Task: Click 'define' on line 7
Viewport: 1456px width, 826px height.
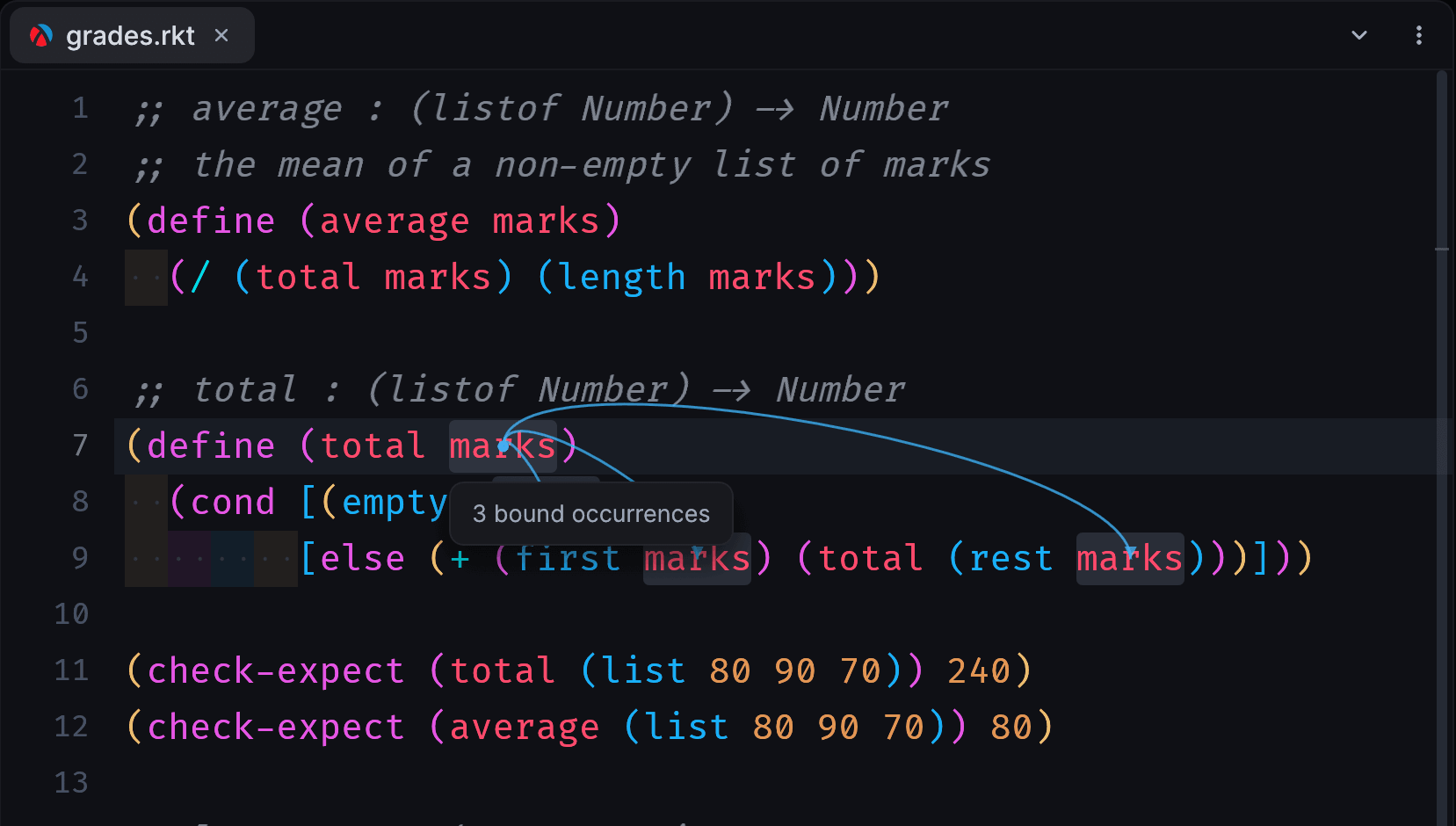Action: (x=211, y=446)
